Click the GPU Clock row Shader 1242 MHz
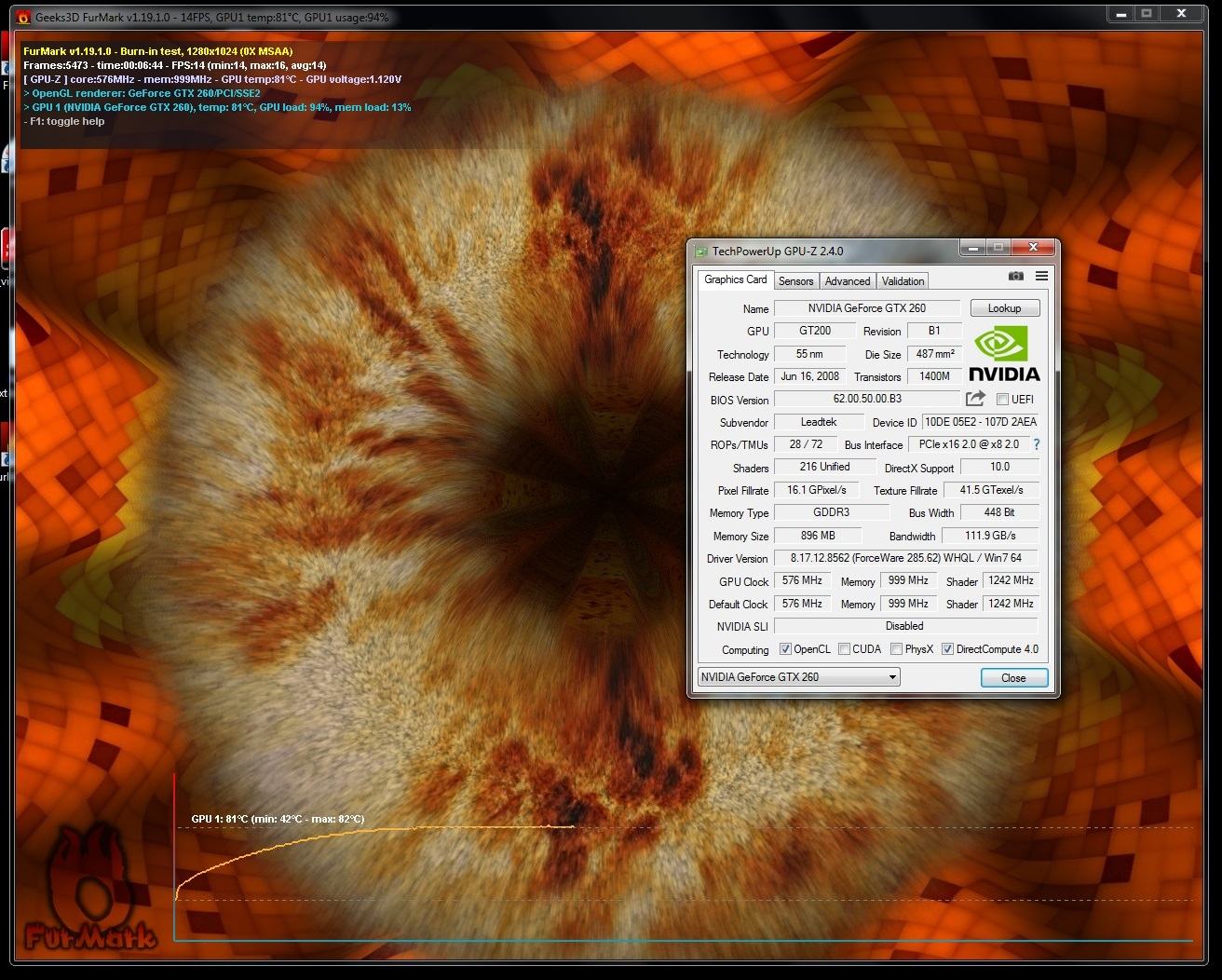This screenshot has width=1222, height=980. [x=1011, y=580]
